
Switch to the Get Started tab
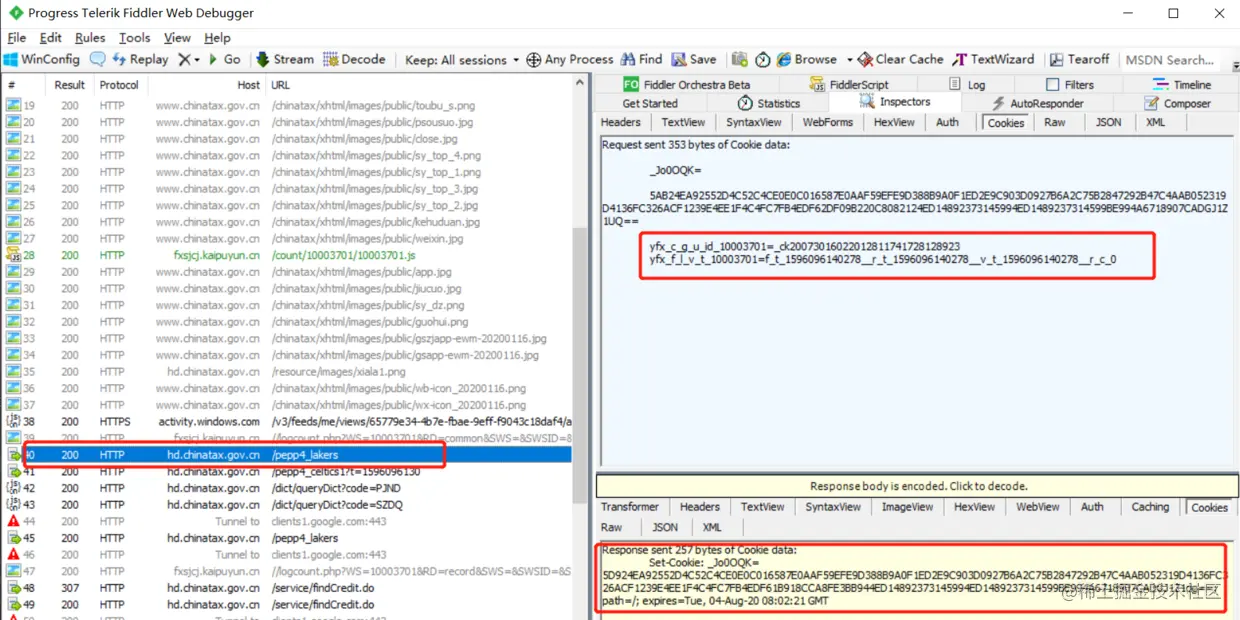coord(650,103)
